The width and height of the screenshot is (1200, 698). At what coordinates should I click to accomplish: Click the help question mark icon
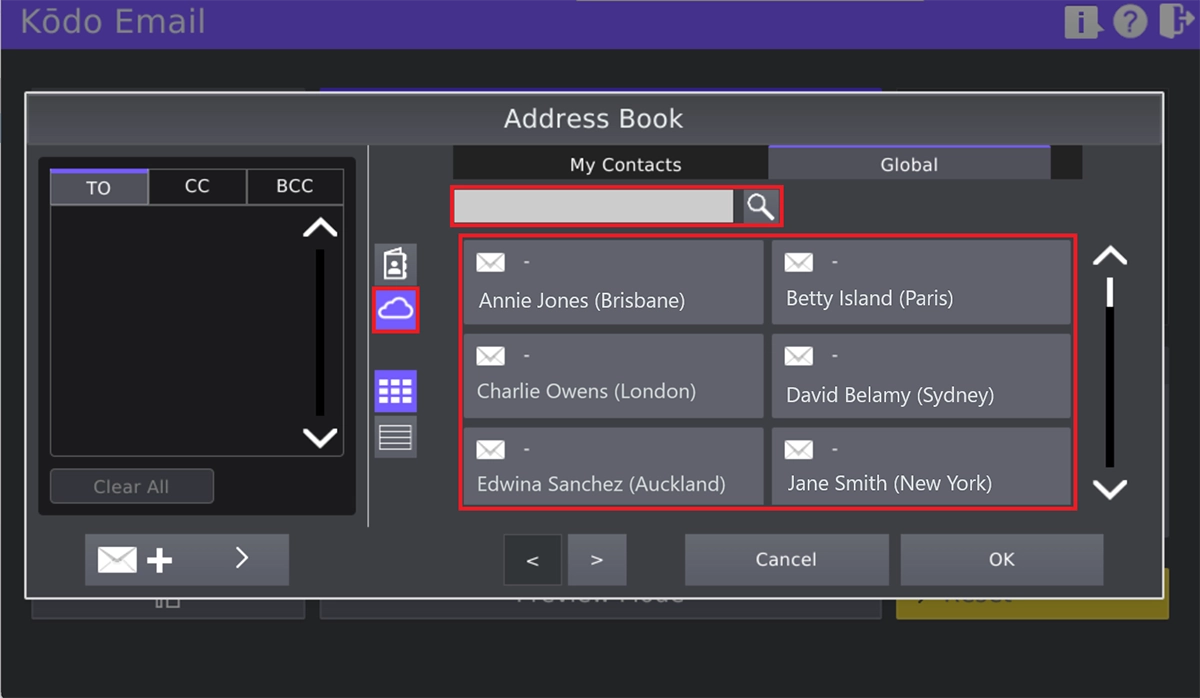click(1130, 21)
